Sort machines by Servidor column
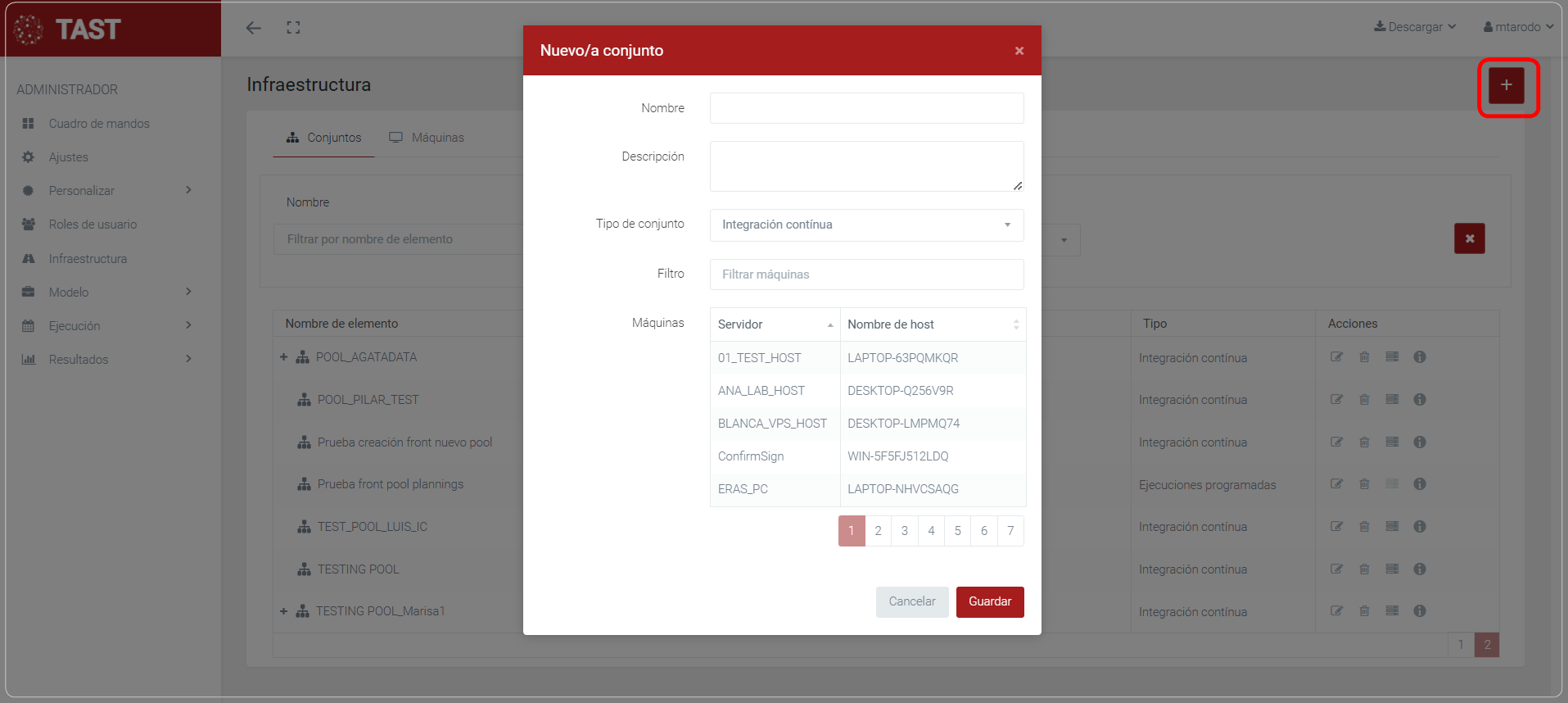1568x703 pixels. [x=775, y=324]
